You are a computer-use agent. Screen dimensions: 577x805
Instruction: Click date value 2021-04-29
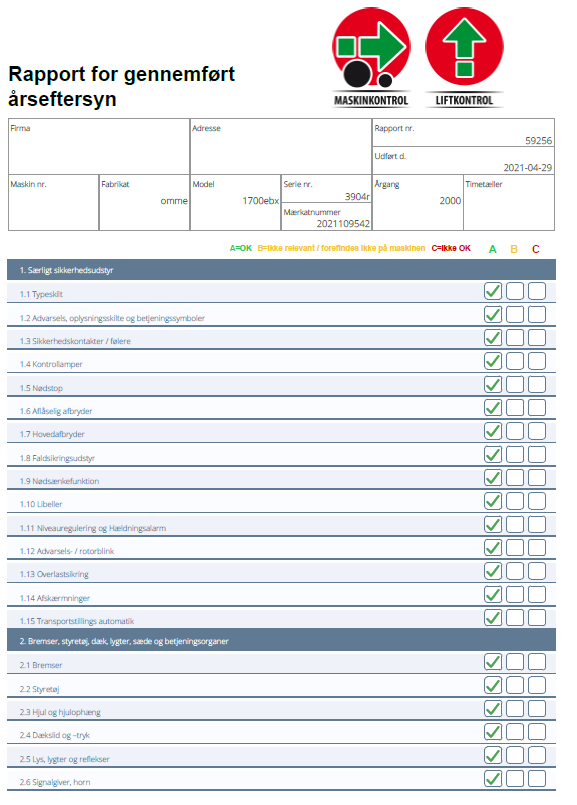point(528,168)
